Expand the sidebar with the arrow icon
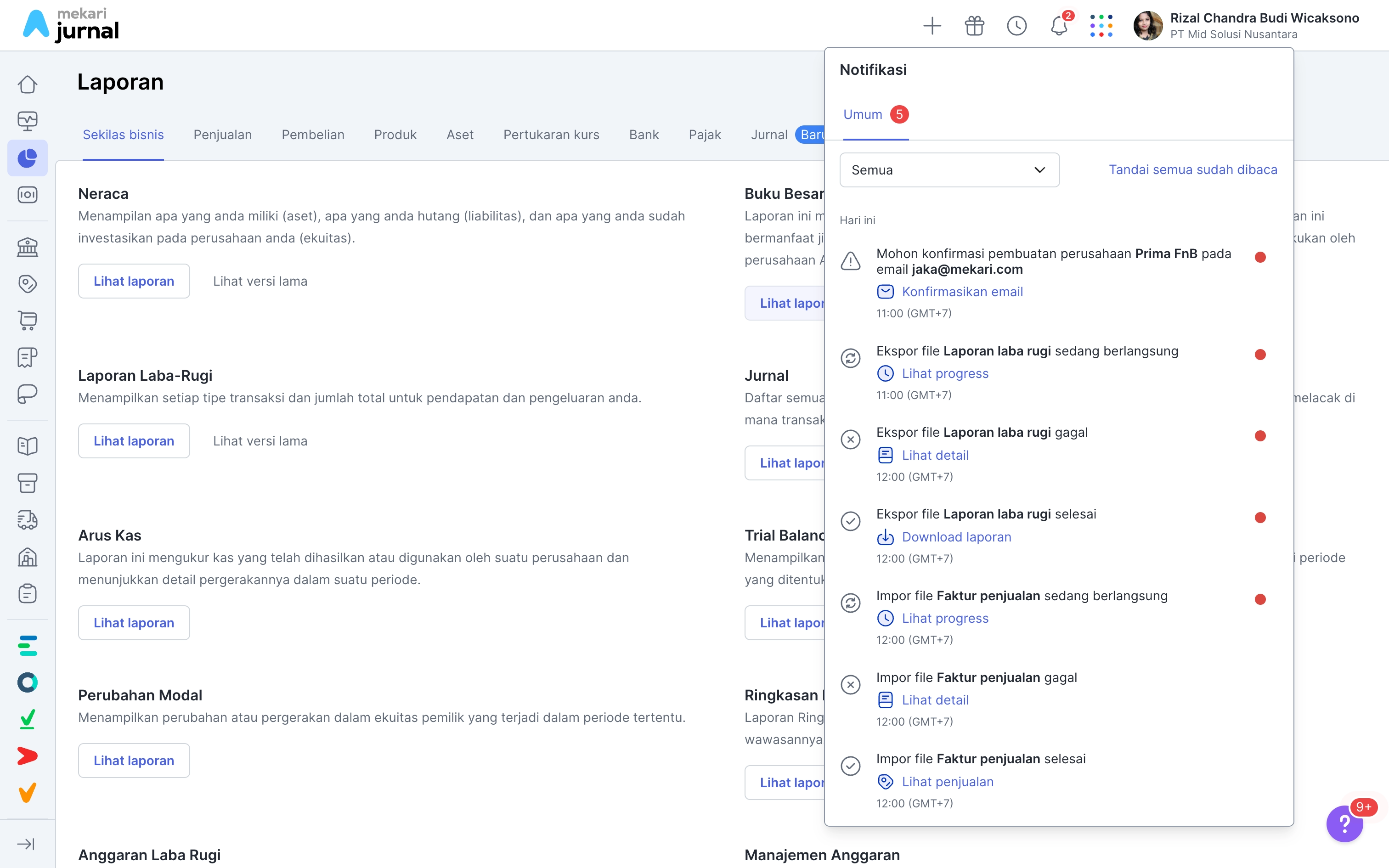1389x868 pixels. (26, 844)
